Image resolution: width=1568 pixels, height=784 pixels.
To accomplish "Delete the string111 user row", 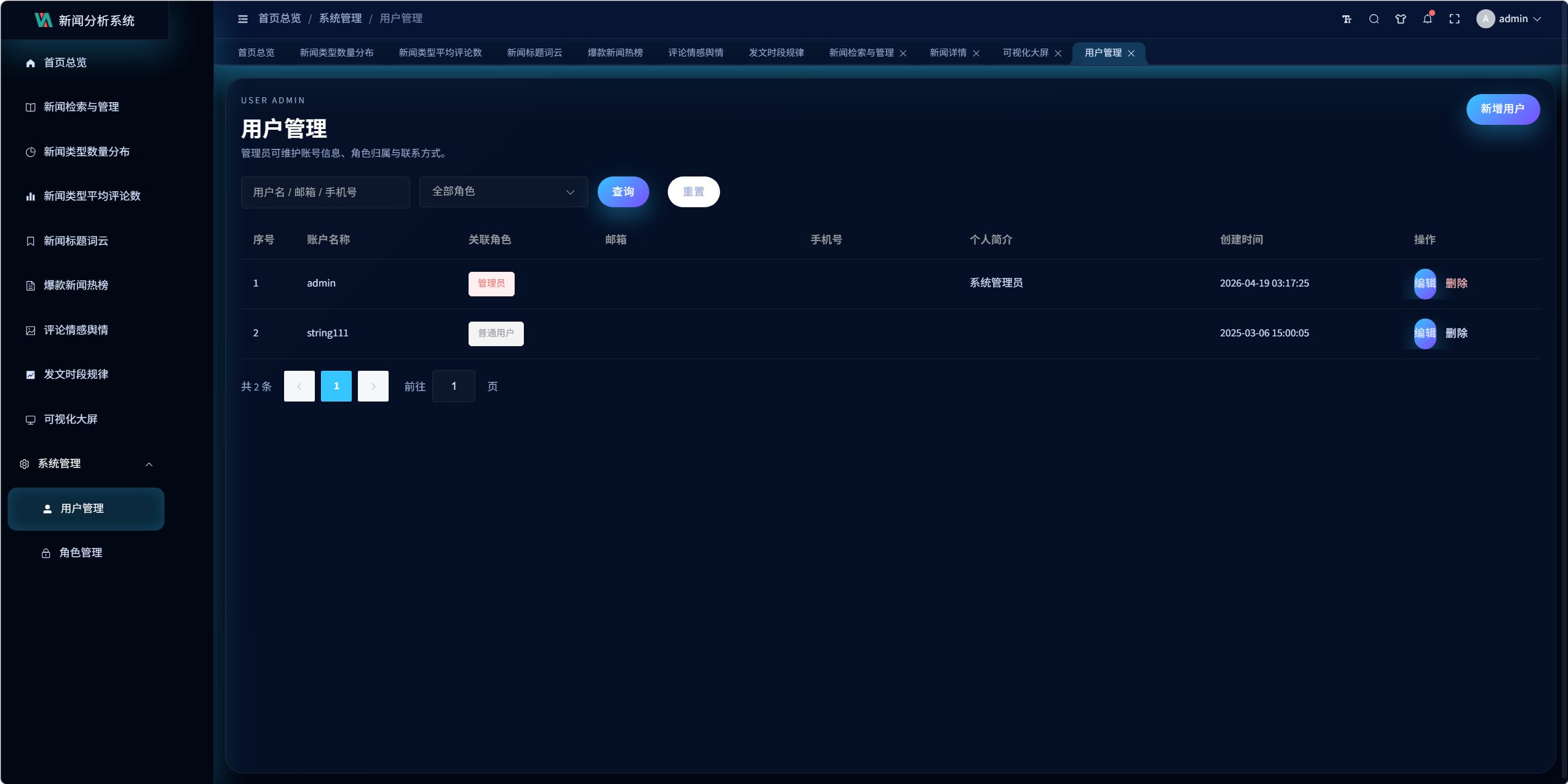I will 1456,333.
